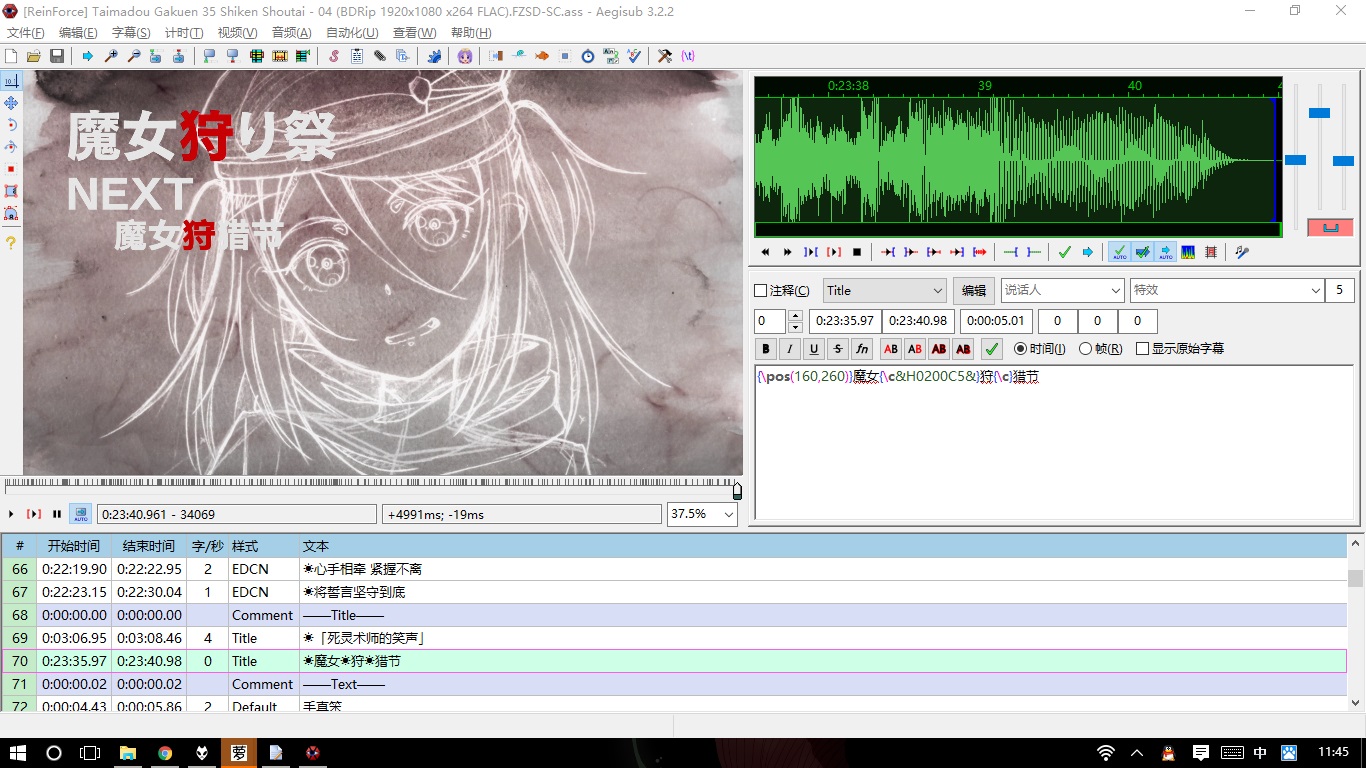Enable 显示原始字幕 checkbox
This screenshot has width=1366, height=768.
tap(1143, 349)
